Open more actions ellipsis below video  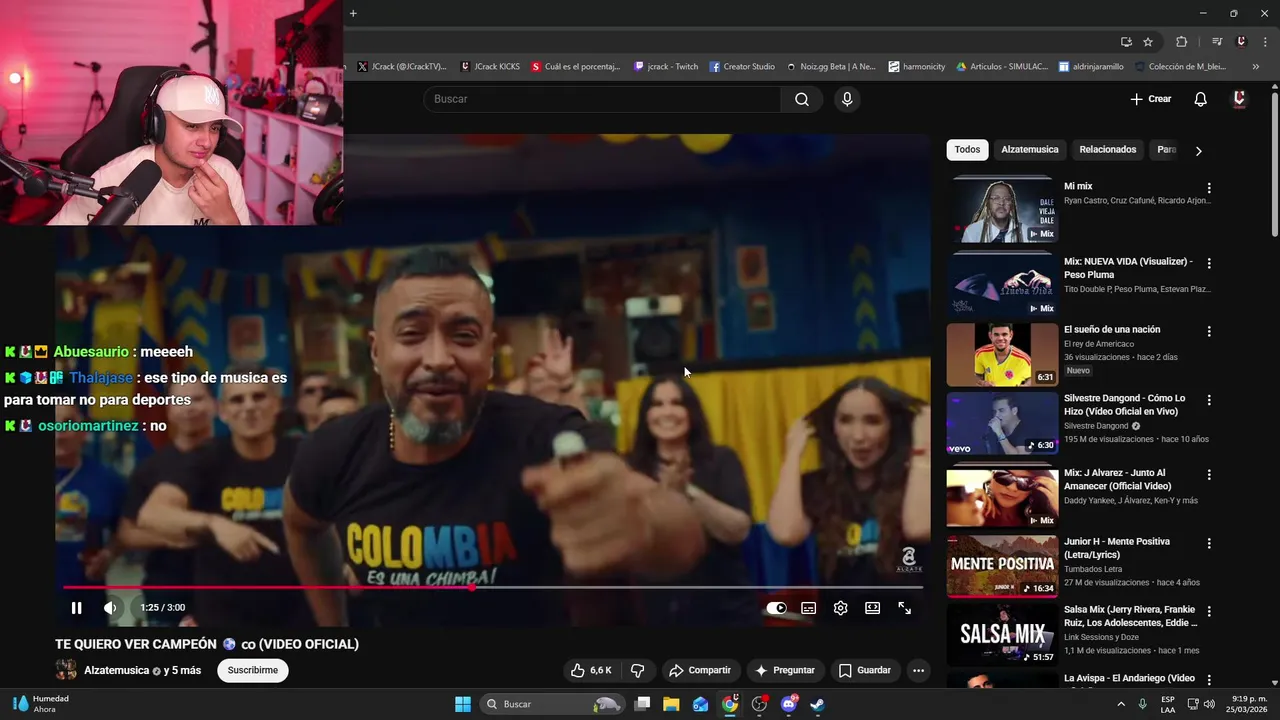click(x=918, y=670)
